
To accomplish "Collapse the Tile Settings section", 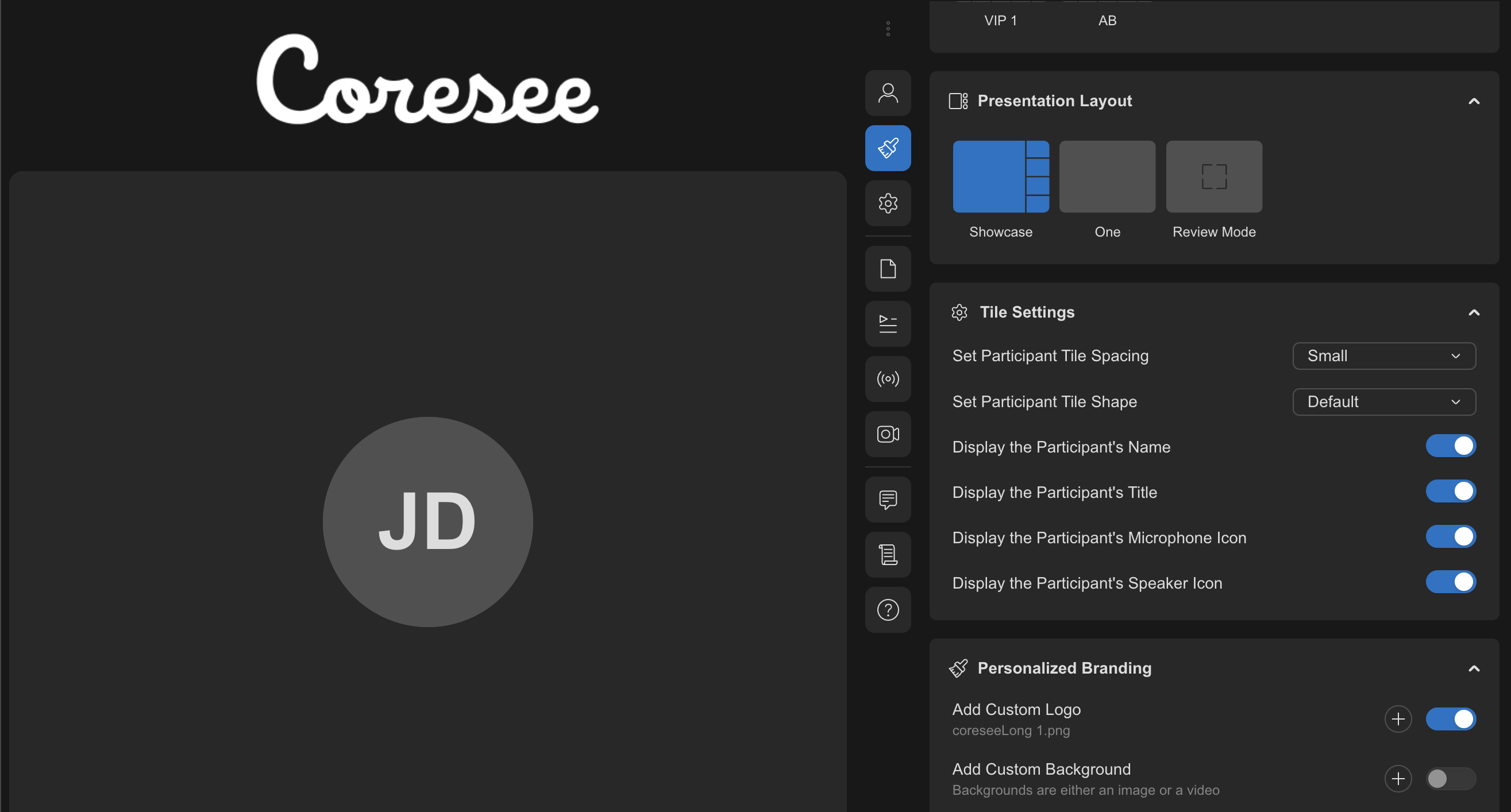I will (1474, 312).
